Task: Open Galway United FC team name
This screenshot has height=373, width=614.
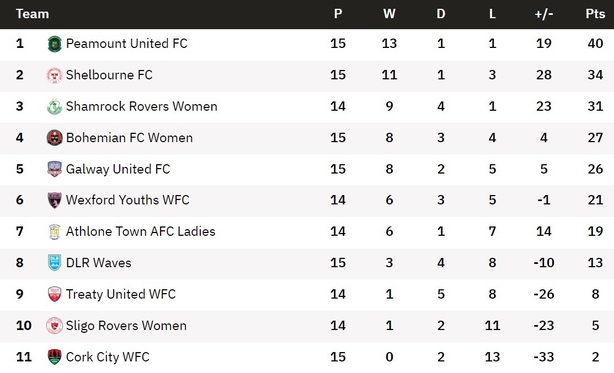Action: tap(118, 169)
